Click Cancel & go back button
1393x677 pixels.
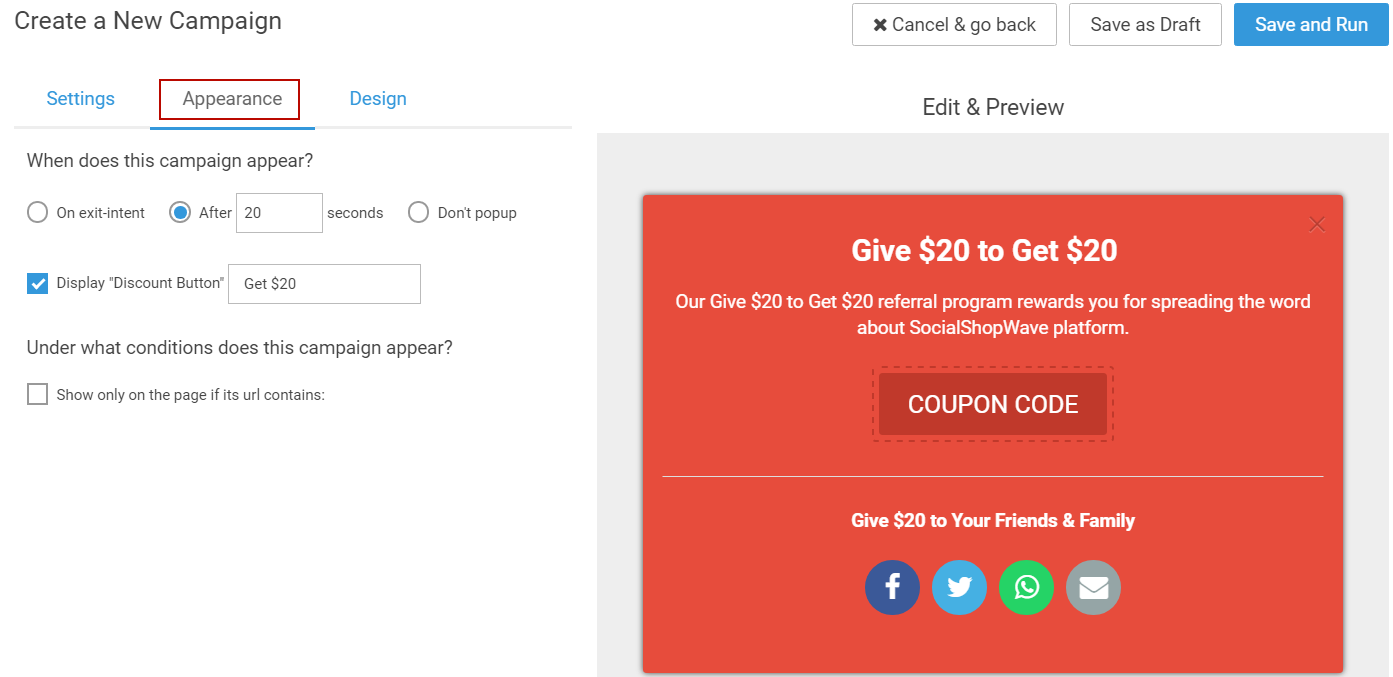pyautogui.click(x=954, y=25)
